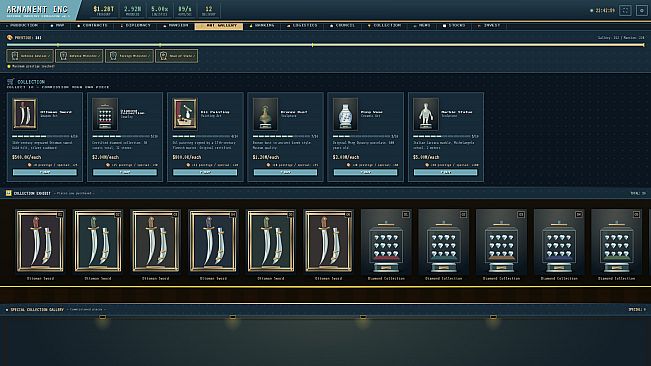The image size is (651, 366).
Task: Click Oil Painting shop card image
Action: pos(185,114)
